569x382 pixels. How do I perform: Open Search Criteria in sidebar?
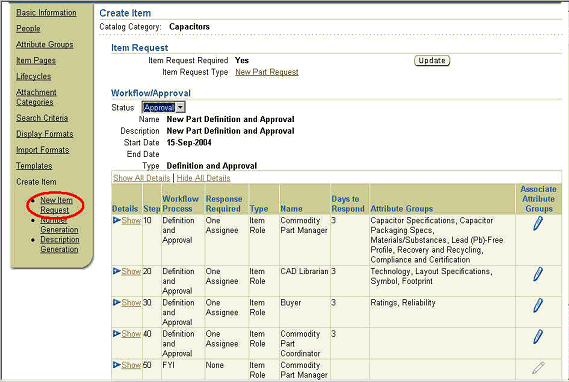pyautogui.click(x=42, y=118)
